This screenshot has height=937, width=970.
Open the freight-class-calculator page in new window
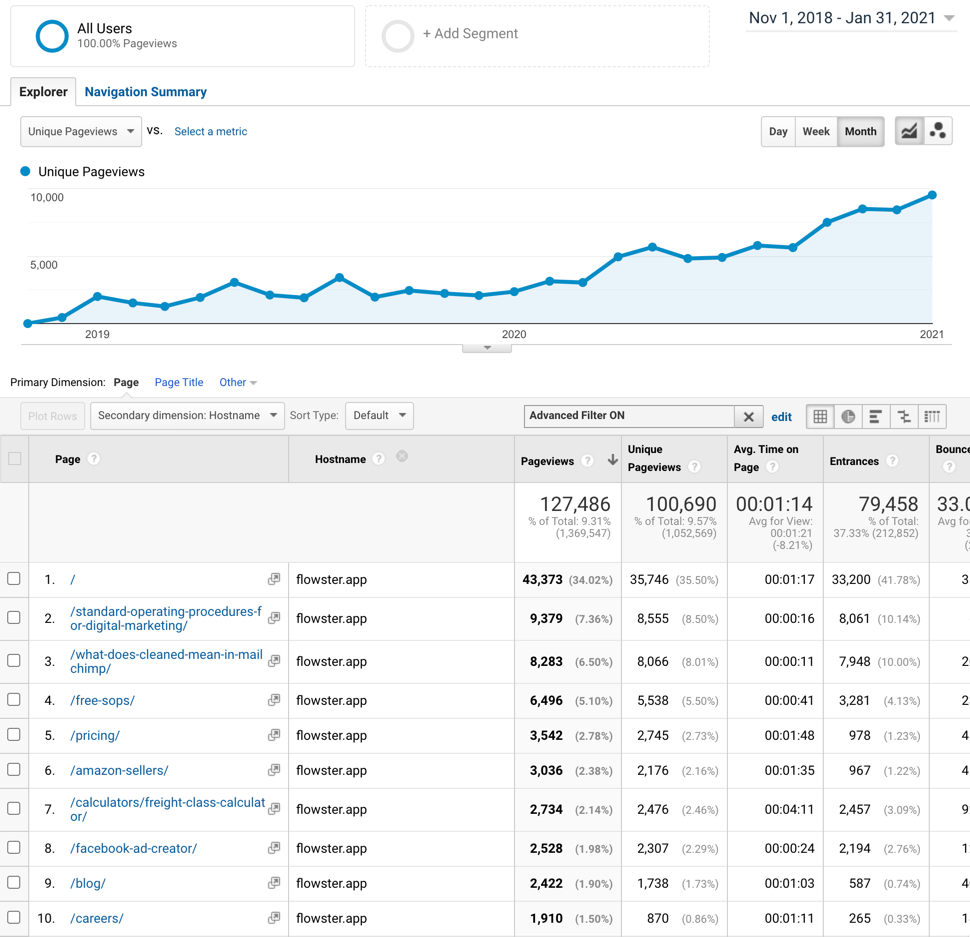tap(273, 809)
